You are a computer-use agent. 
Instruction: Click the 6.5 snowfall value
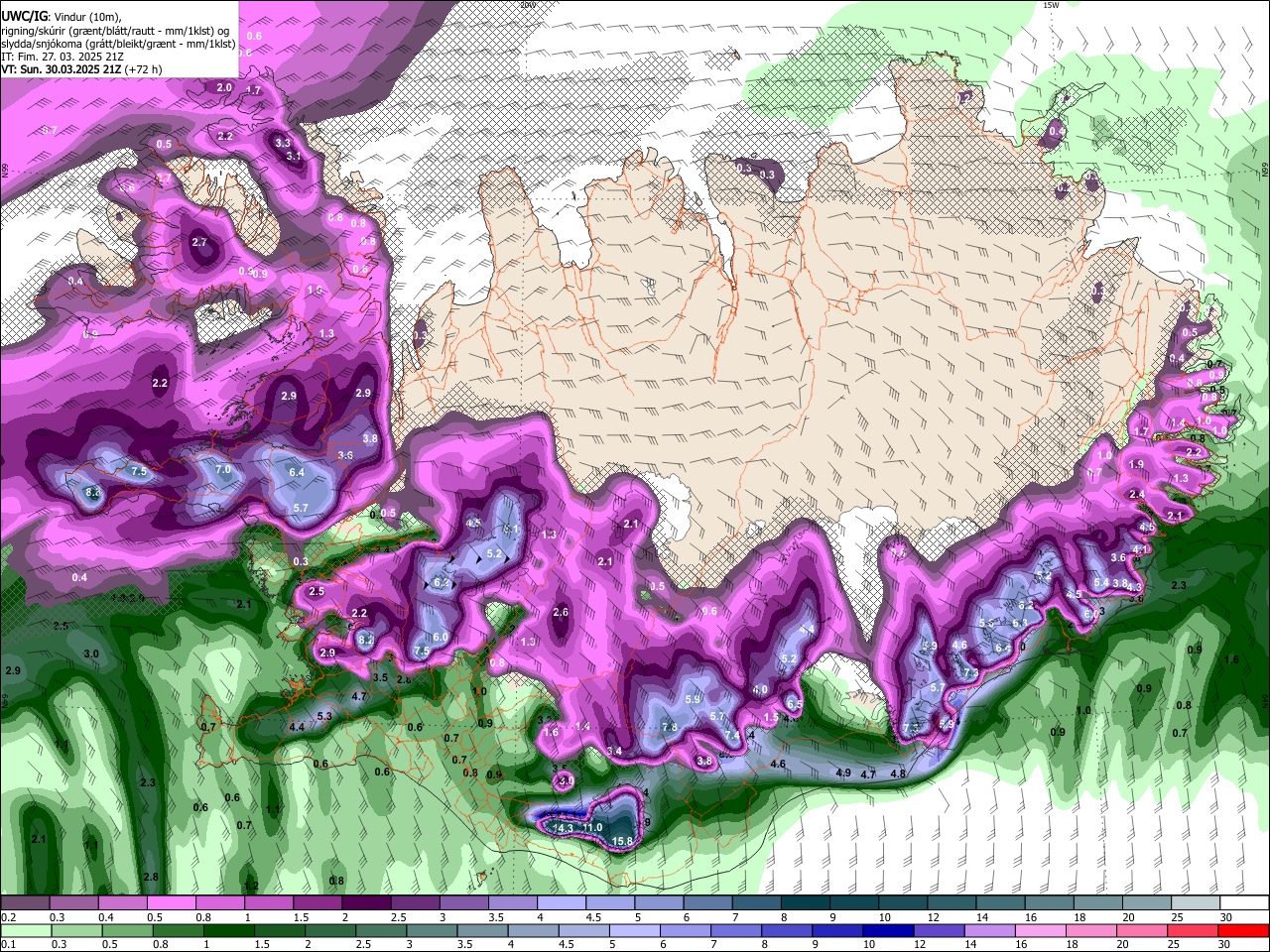tap(794, 704)
